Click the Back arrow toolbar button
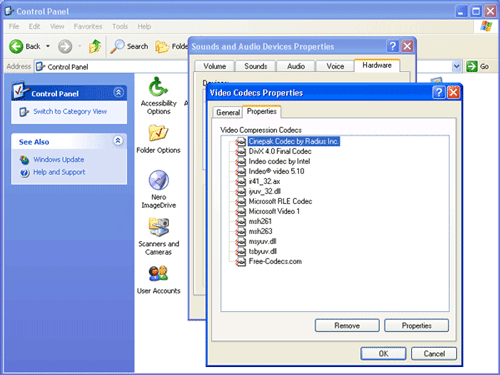The height and width of the screenshot is (375, 500). click(x=16, y=46)
